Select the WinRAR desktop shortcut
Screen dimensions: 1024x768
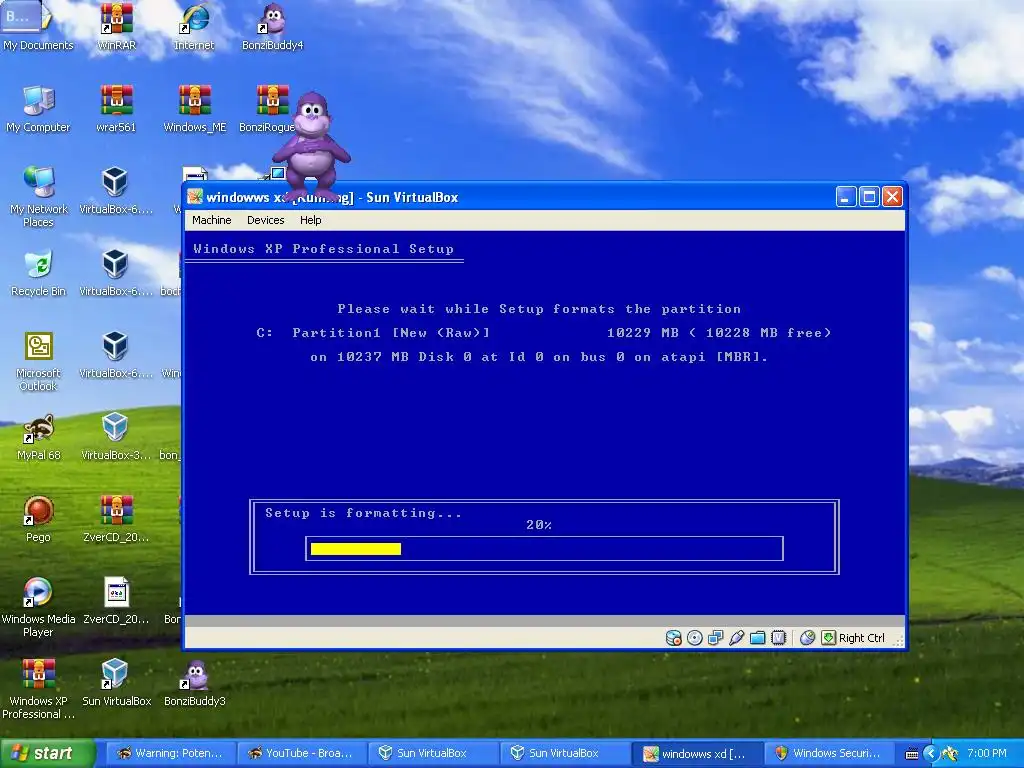(116, 26)
